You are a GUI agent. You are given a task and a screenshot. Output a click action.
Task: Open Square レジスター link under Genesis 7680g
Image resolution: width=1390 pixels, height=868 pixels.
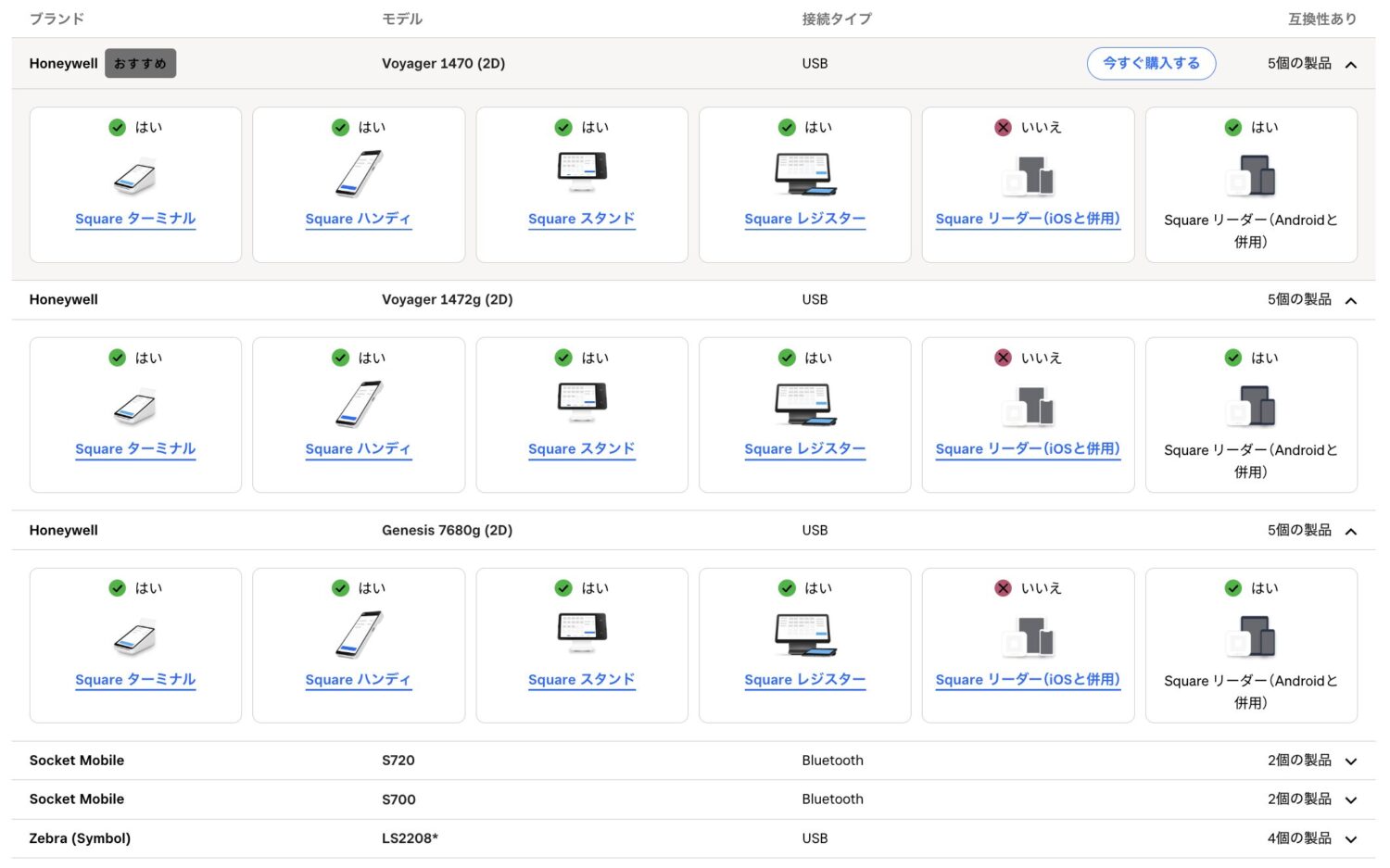coord(804,680)
